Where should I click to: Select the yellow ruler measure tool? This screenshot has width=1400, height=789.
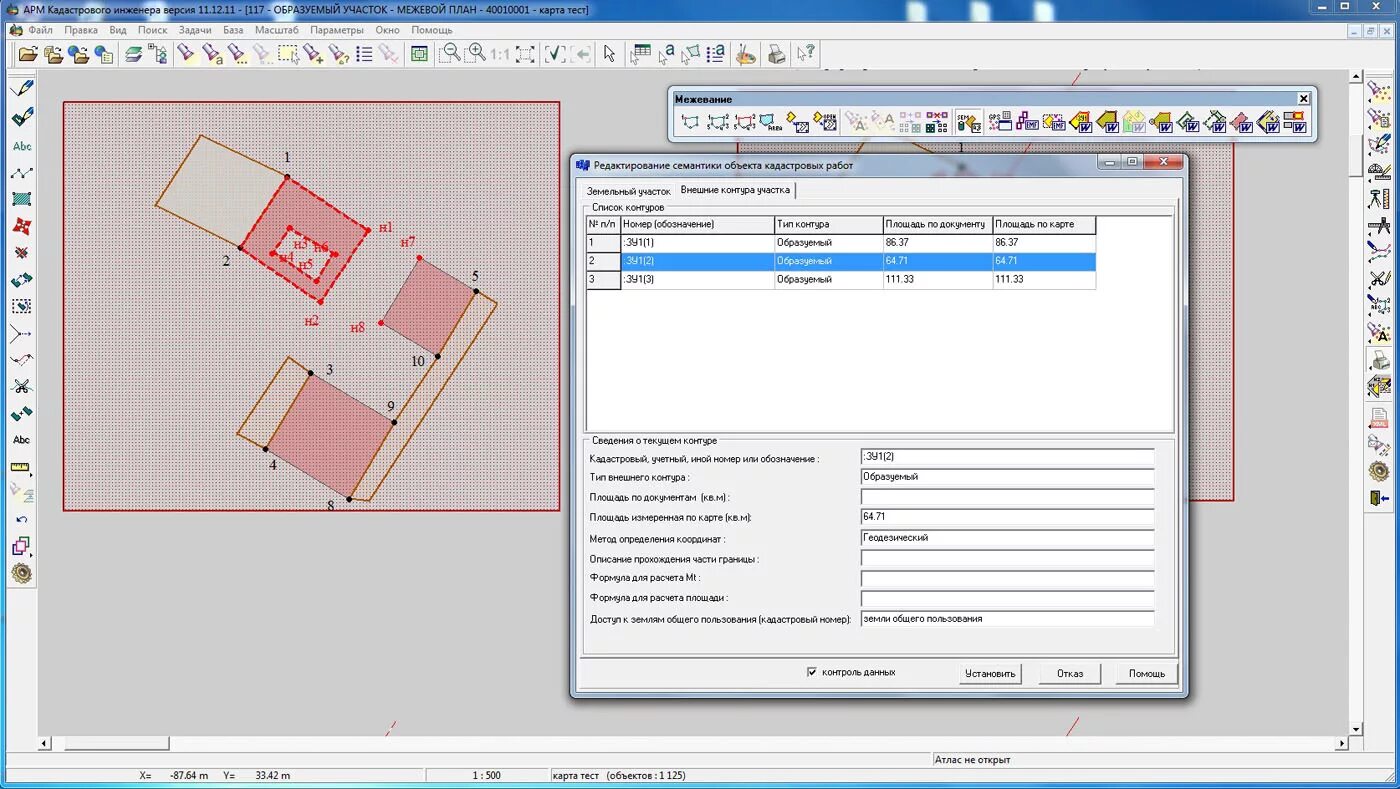tap(22, 467)
